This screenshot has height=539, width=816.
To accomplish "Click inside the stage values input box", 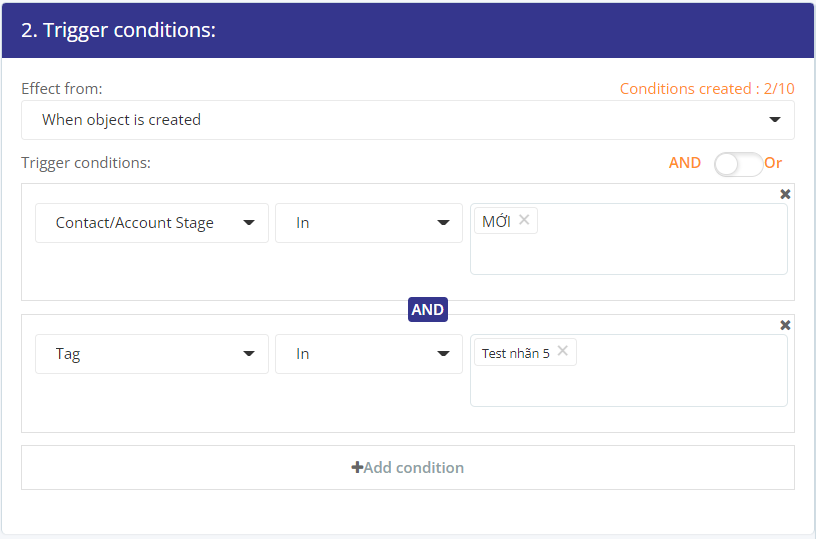I will (661, 250).
